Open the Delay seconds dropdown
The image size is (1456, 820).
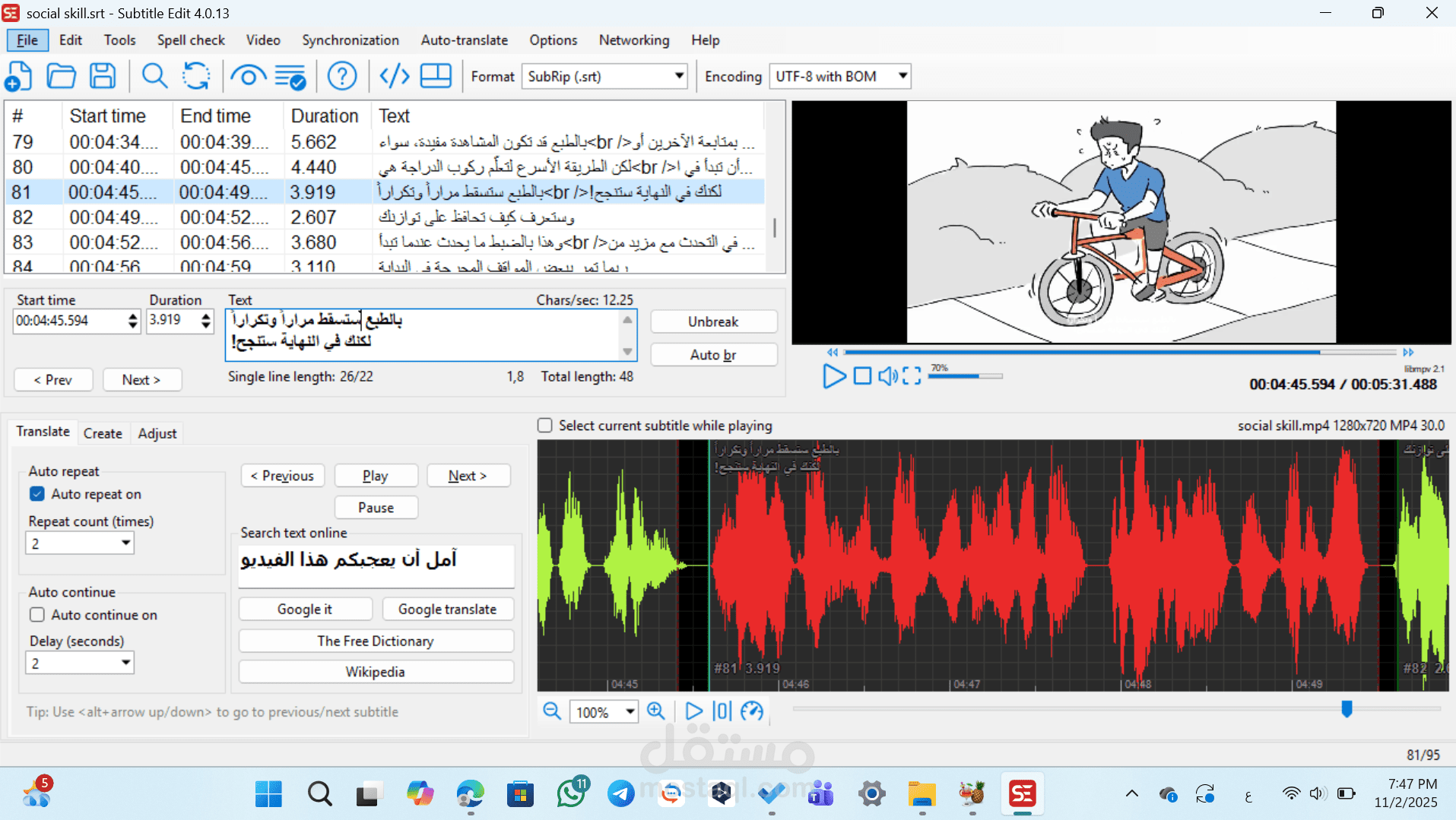[x=125, y=663]
